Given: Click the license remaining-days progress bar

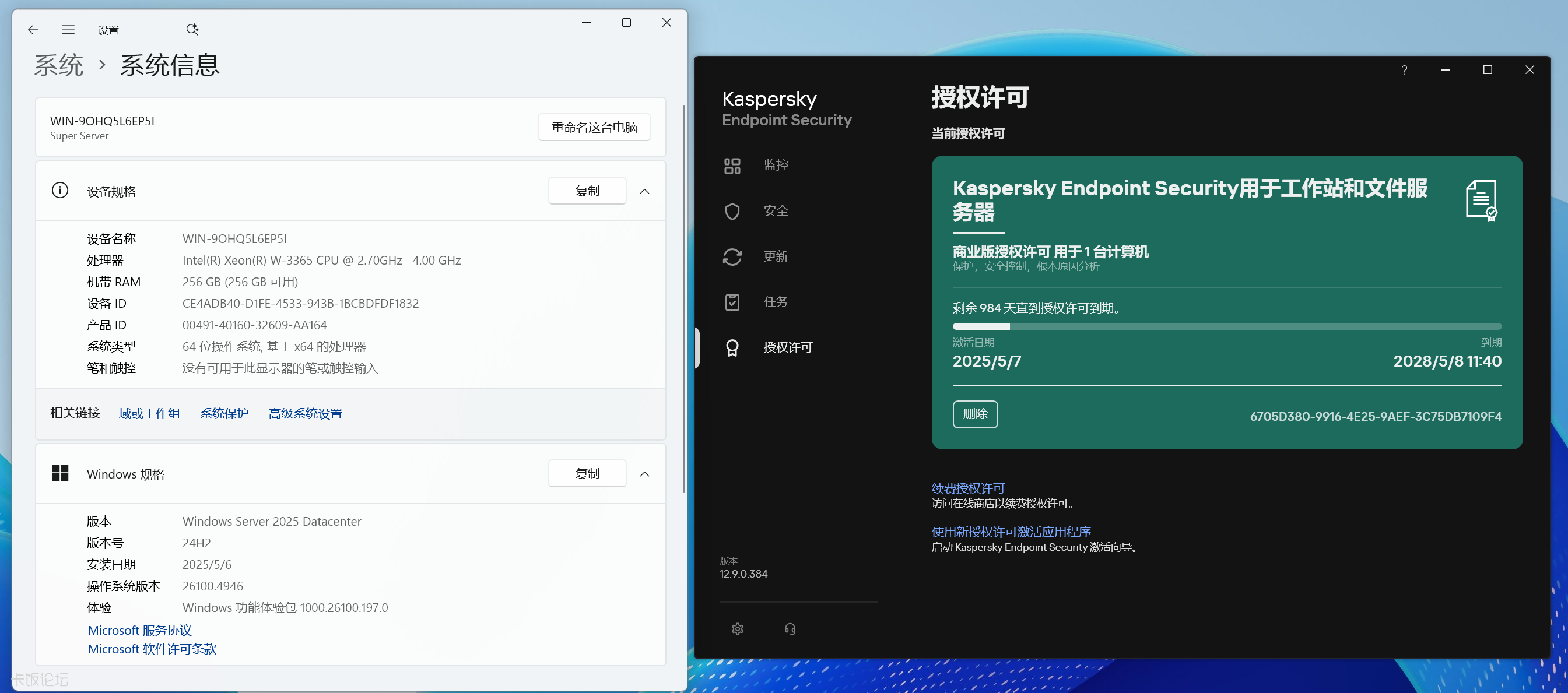Looking at the screenshot, I should click(1226, 327).
